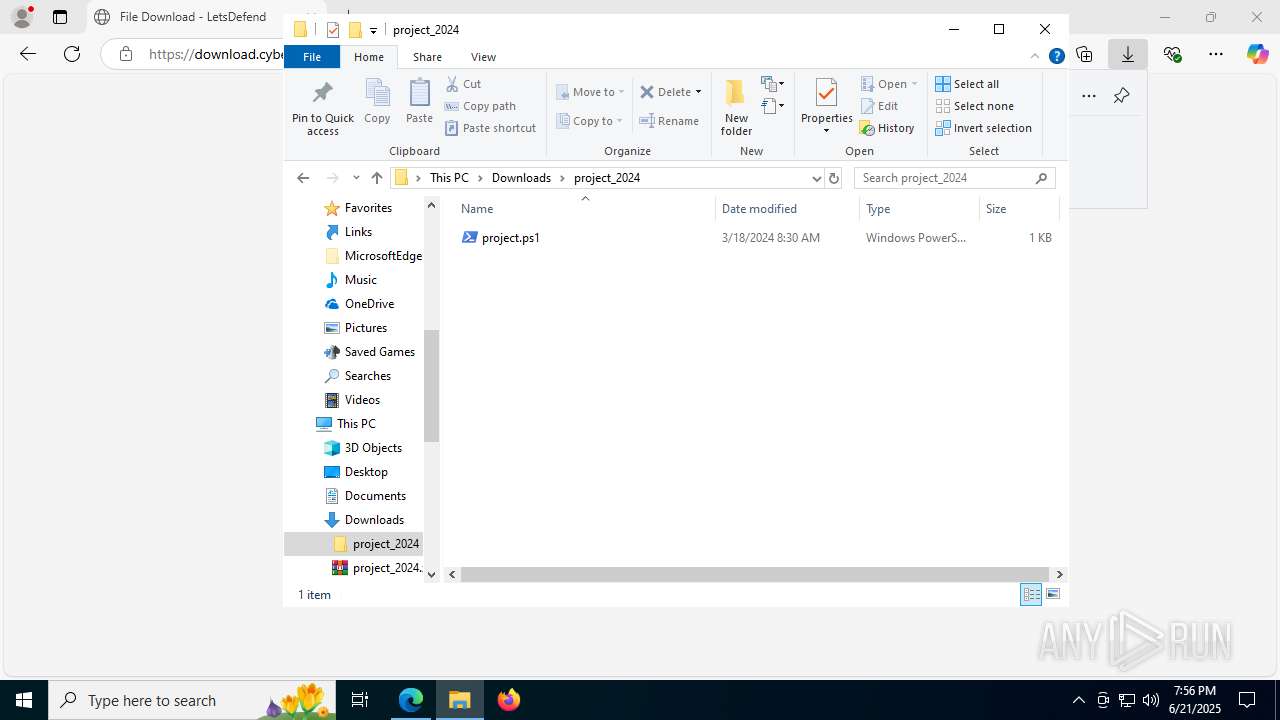Viewport: 1280px width, 720px height.
Task: Open the Copy to dropdown
Action: (x=590, y=121)
